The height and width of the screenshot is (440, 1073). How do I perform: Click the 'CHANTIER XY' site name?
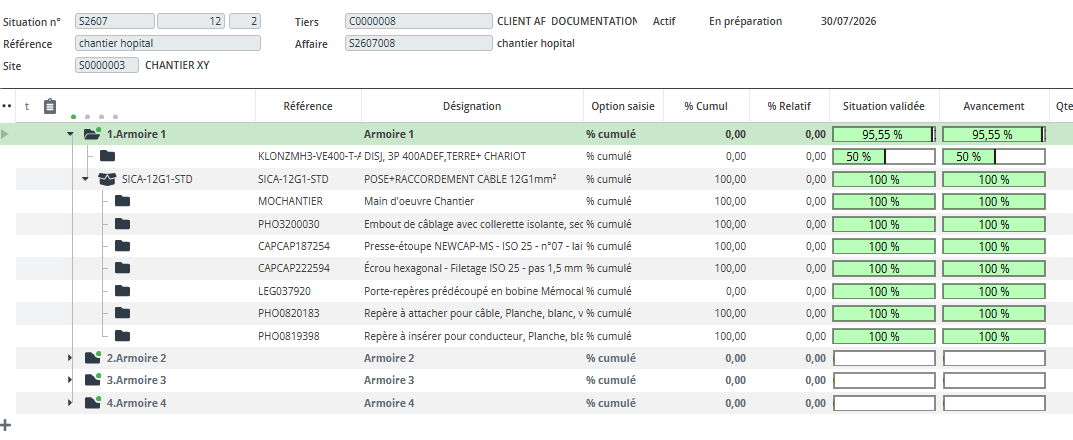point(177,66)
